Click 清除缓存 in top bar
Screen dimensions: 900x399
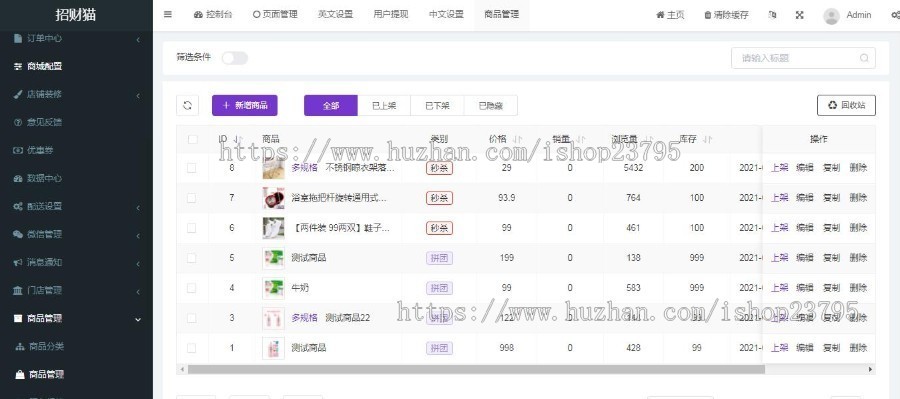(726, 16)
